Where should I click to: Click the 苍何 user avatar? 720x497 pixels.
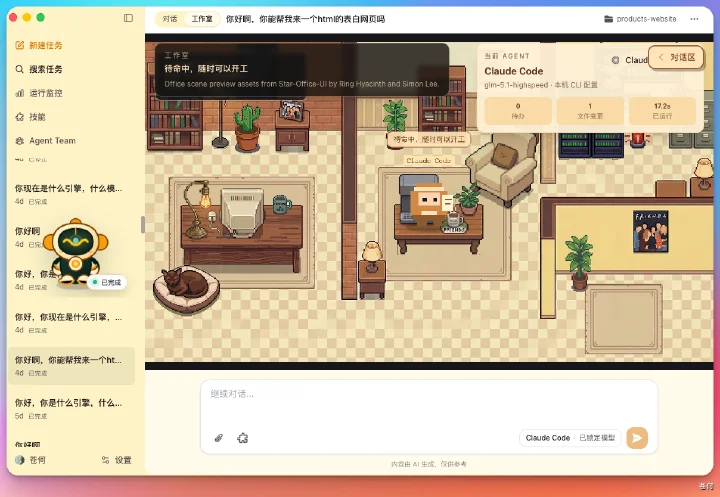pos(19,460)
